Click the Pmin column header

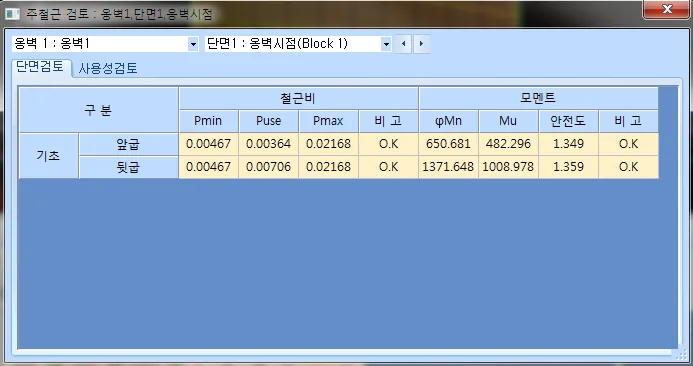209,121
